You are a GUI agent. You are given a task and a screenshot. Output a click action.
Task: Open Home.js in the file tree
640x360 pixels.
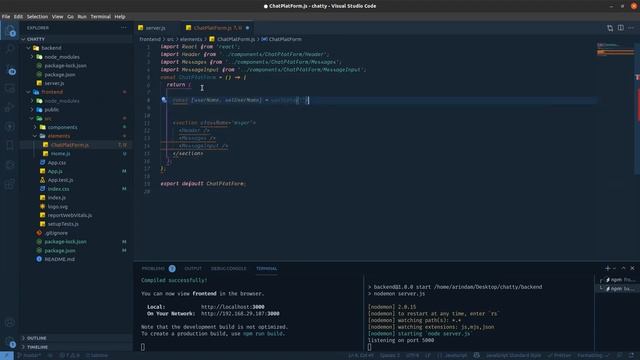click(60, 153)
